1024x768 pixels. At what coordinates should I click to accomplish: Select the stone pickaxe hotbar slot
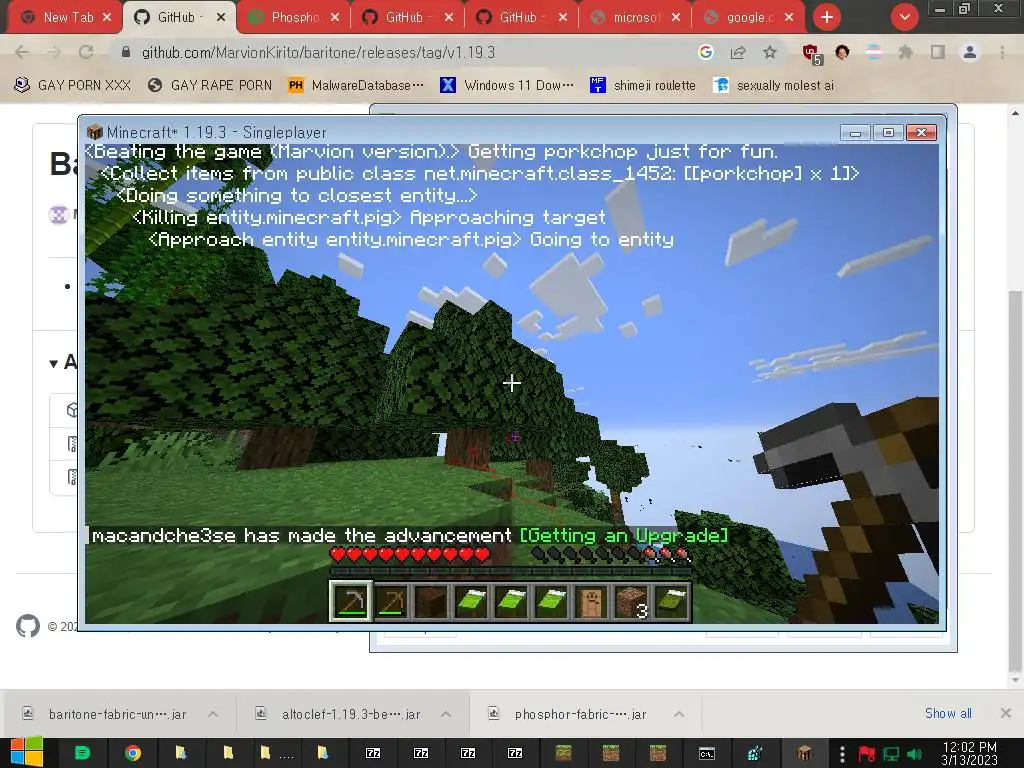click(x=351, y=601)
